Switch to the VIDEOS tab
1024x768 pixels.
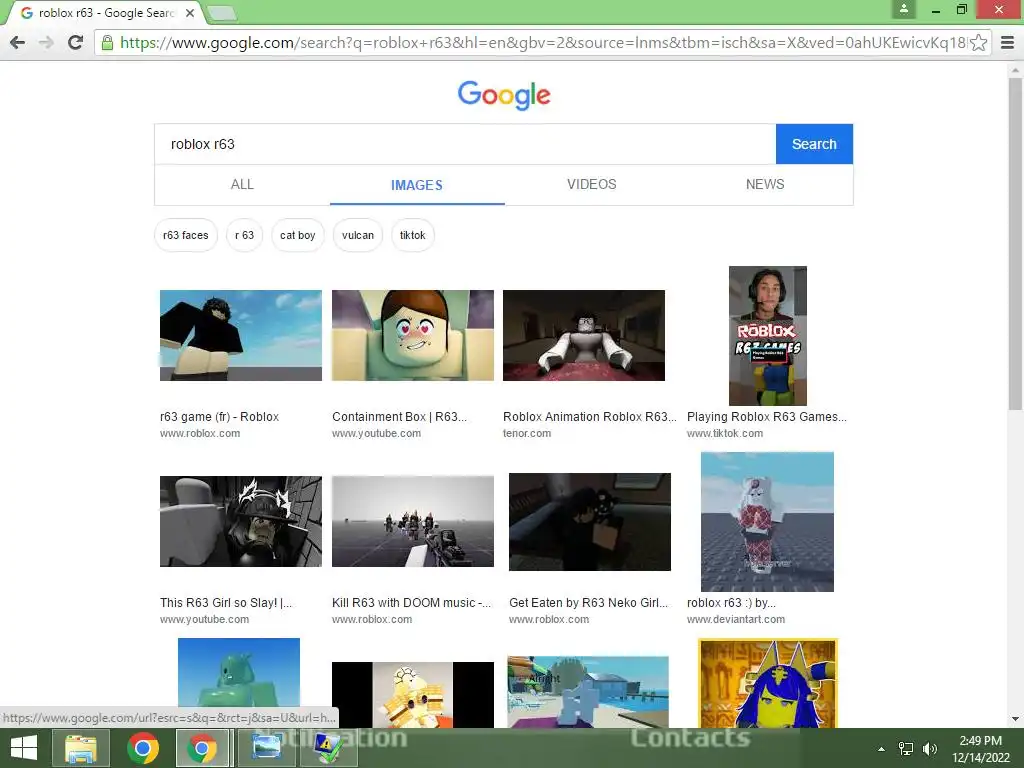point(592,184)
